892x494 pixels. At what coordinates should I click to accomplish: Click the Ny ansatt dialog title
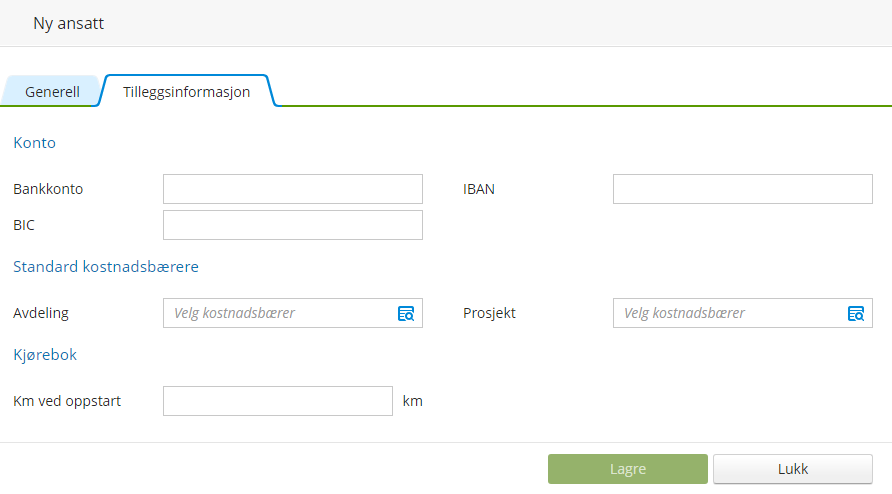click(68, 23)
